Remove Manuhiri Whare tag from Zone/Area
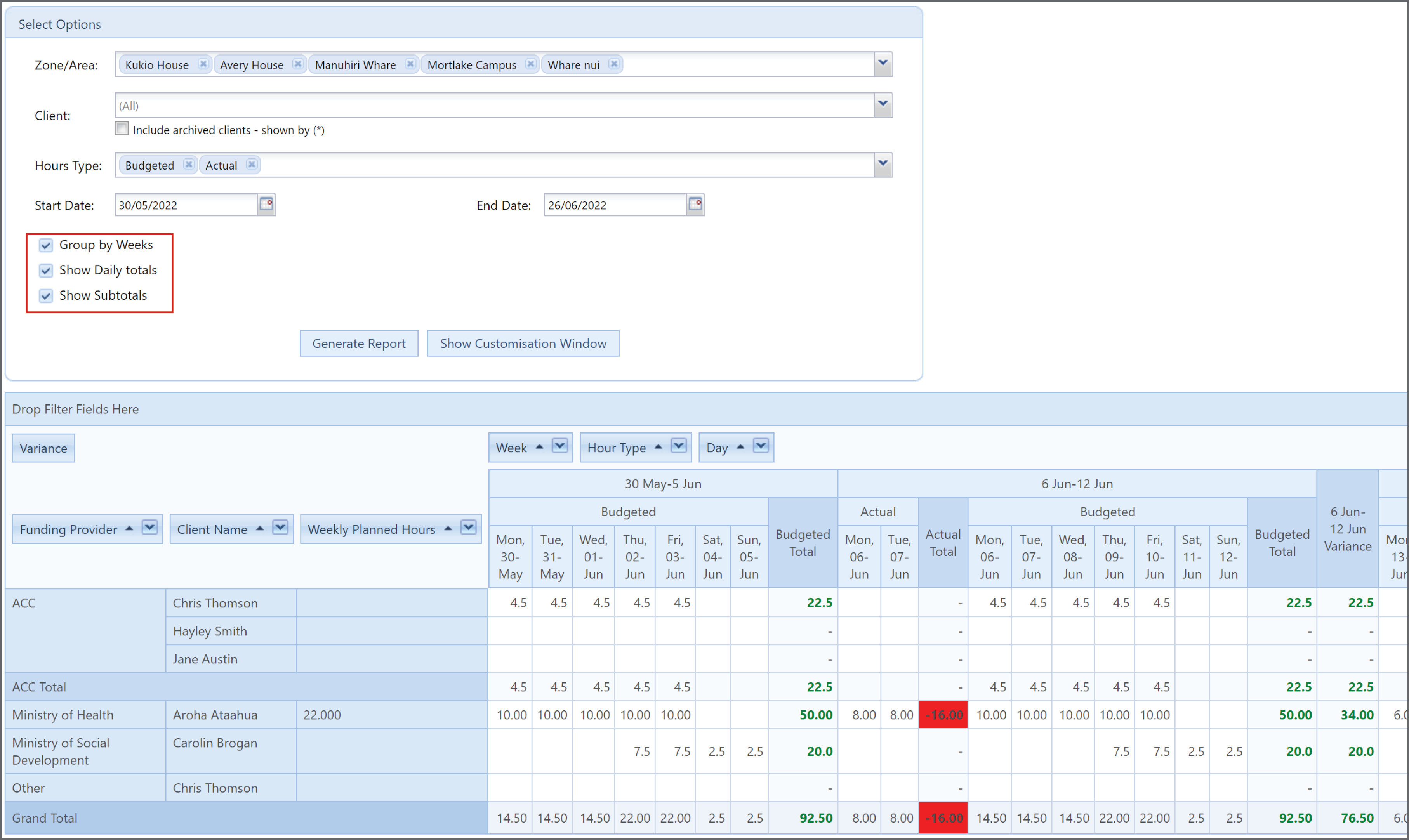The image size is (1409, 840). click(410, 64)
